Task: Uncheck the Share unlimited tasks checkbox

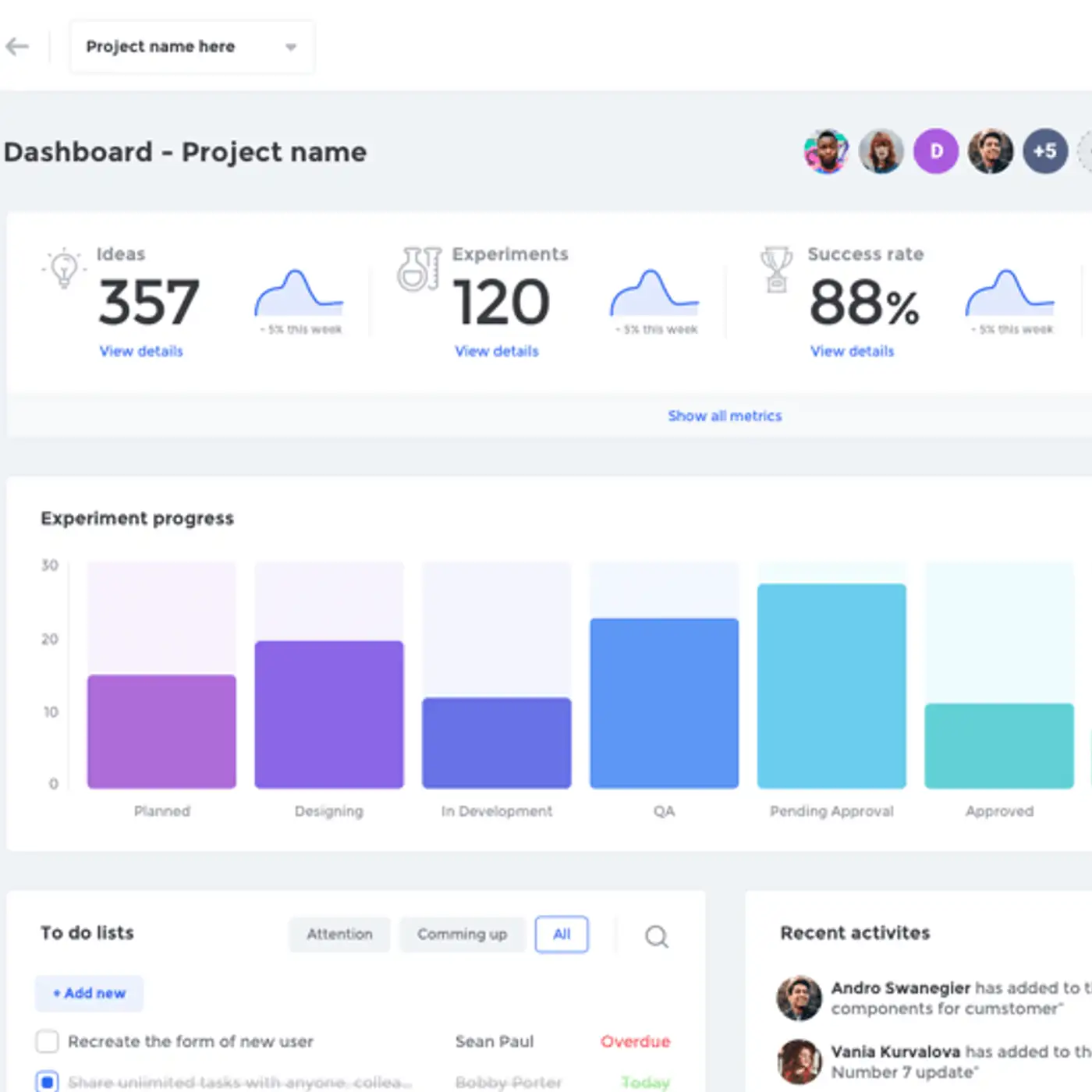Action: point(48,1082)
